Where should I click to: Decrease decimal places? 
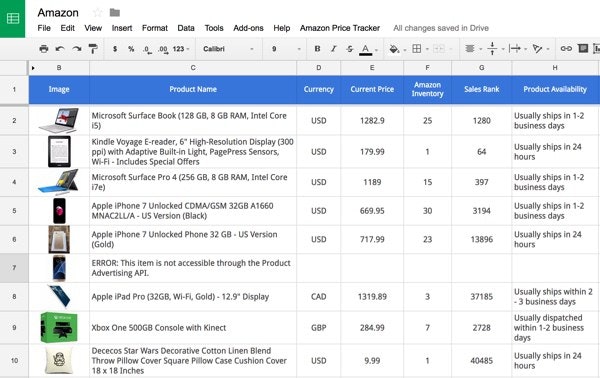[147, 49]
